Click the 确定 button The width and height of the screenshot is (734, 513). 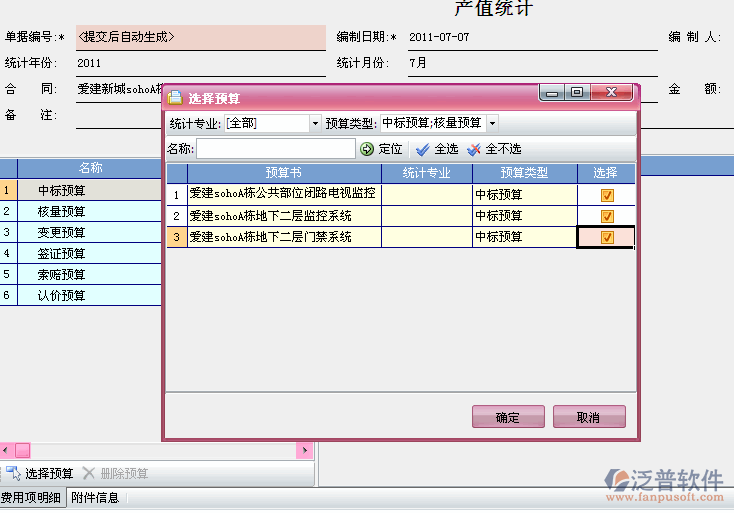tap(508, 417)
